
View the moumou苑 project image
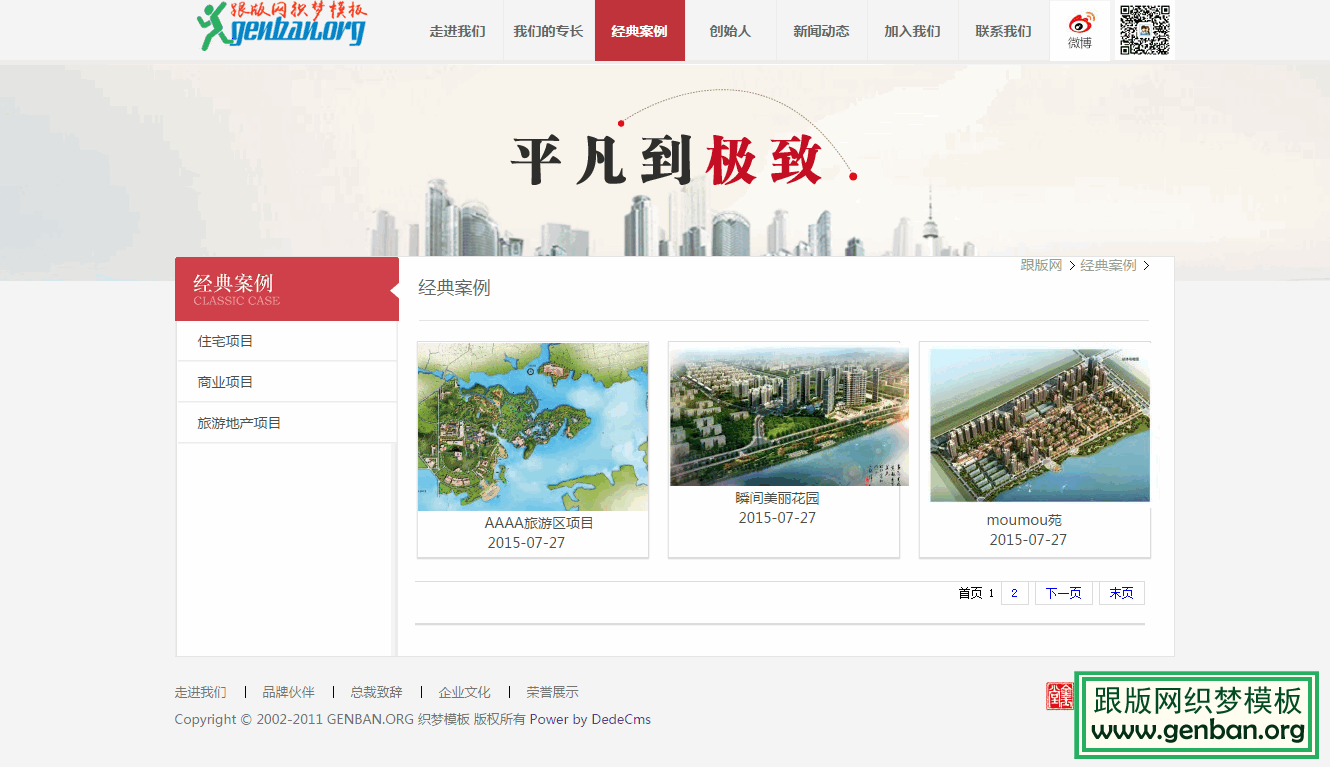pyautogui.click(x=1039, y=425)
